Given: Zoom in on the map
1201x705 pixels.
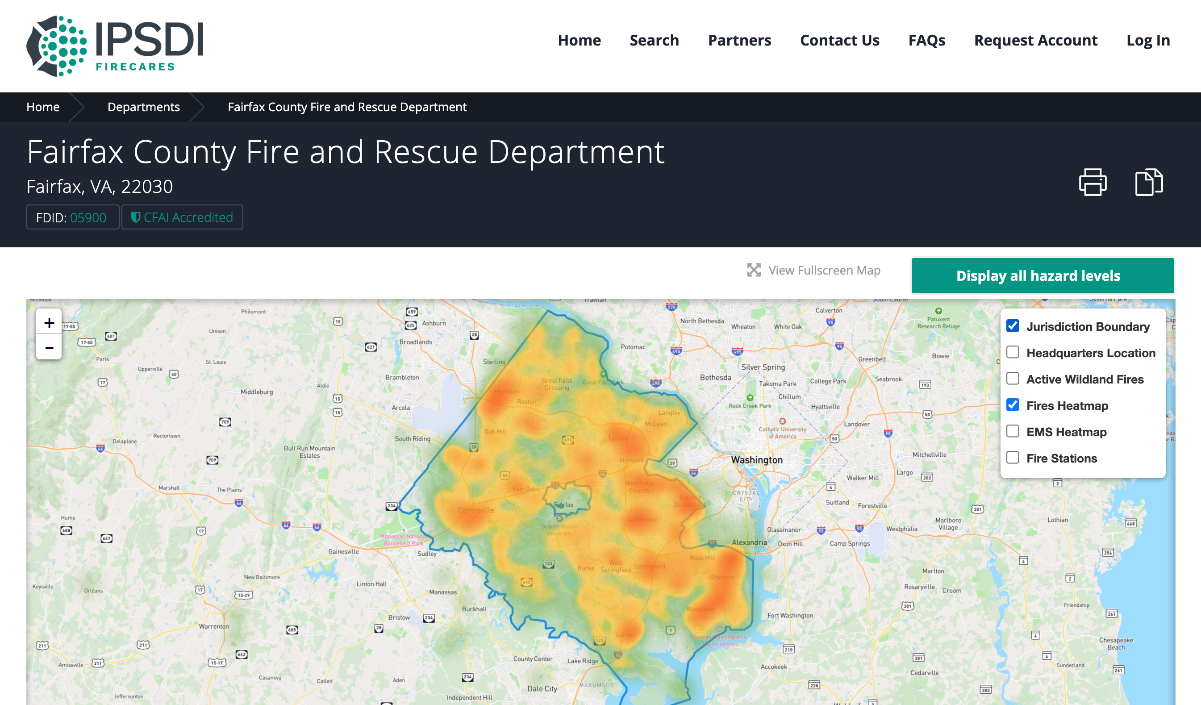Looking at the screenshot, I should click(48, 322).
